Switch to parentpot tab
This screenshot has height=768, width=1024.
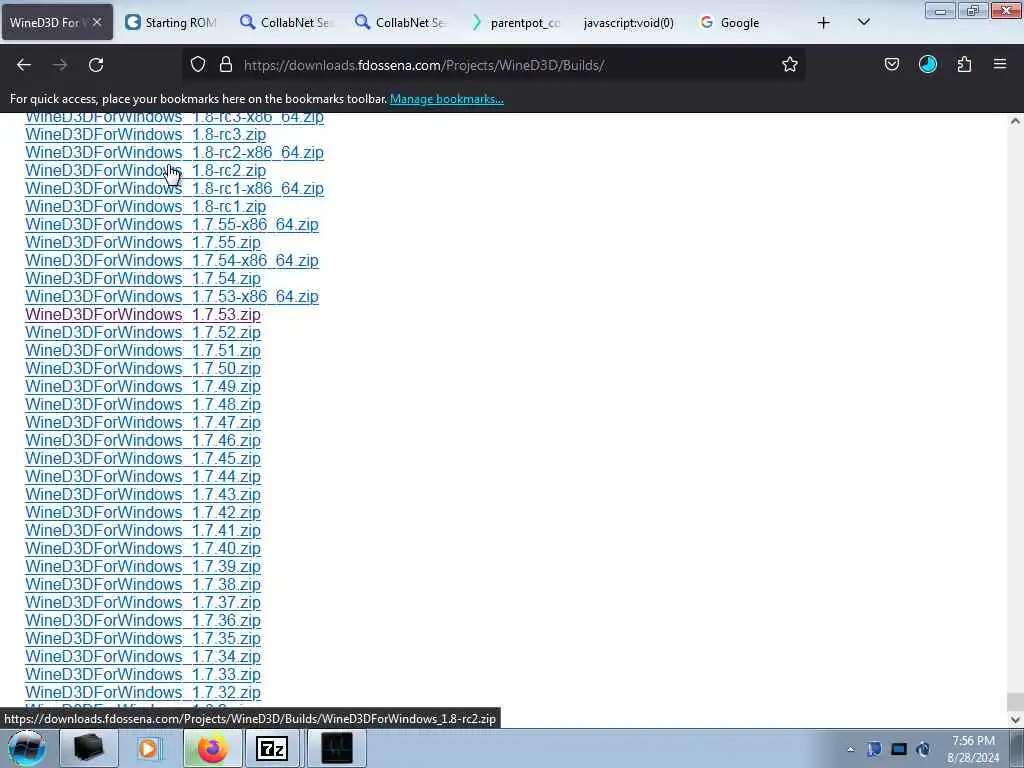[517, 23]
